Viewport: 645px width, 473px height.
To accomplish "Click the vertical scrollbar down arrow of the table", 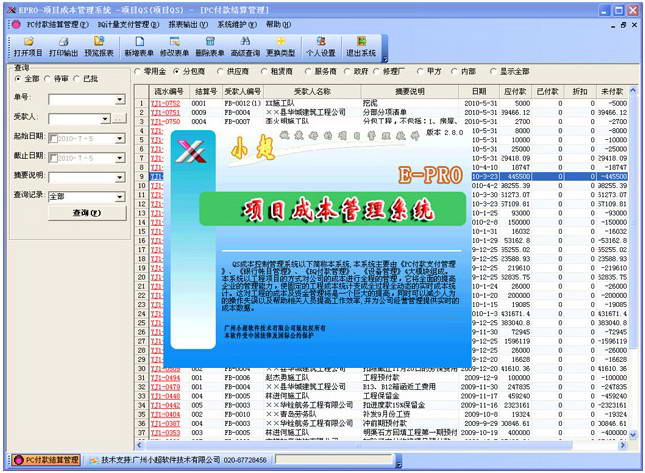I will (633, 434).
